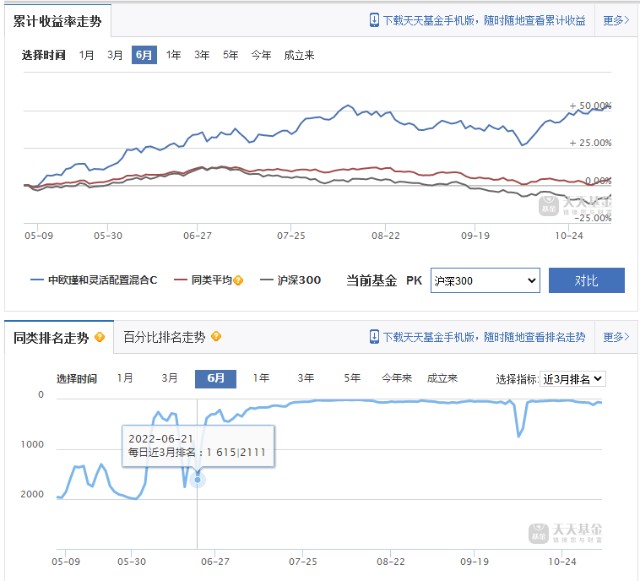Expand 更多 in the cumulative return panel
This screenshot has height=581, width=640.
[615, 20]
